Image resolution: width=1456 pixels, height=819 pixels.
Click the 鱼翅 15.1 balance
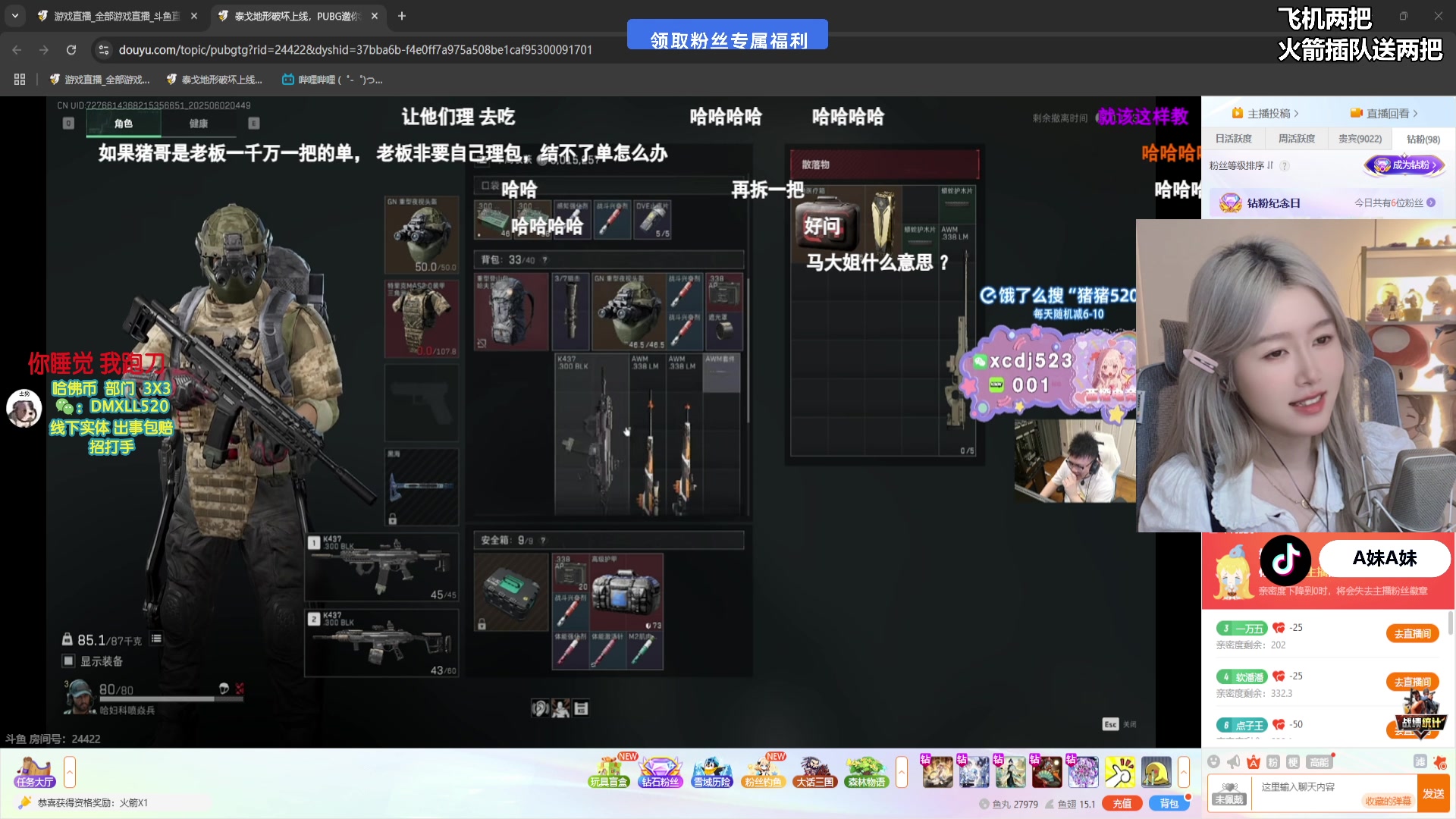click(x=1070, y=804)
